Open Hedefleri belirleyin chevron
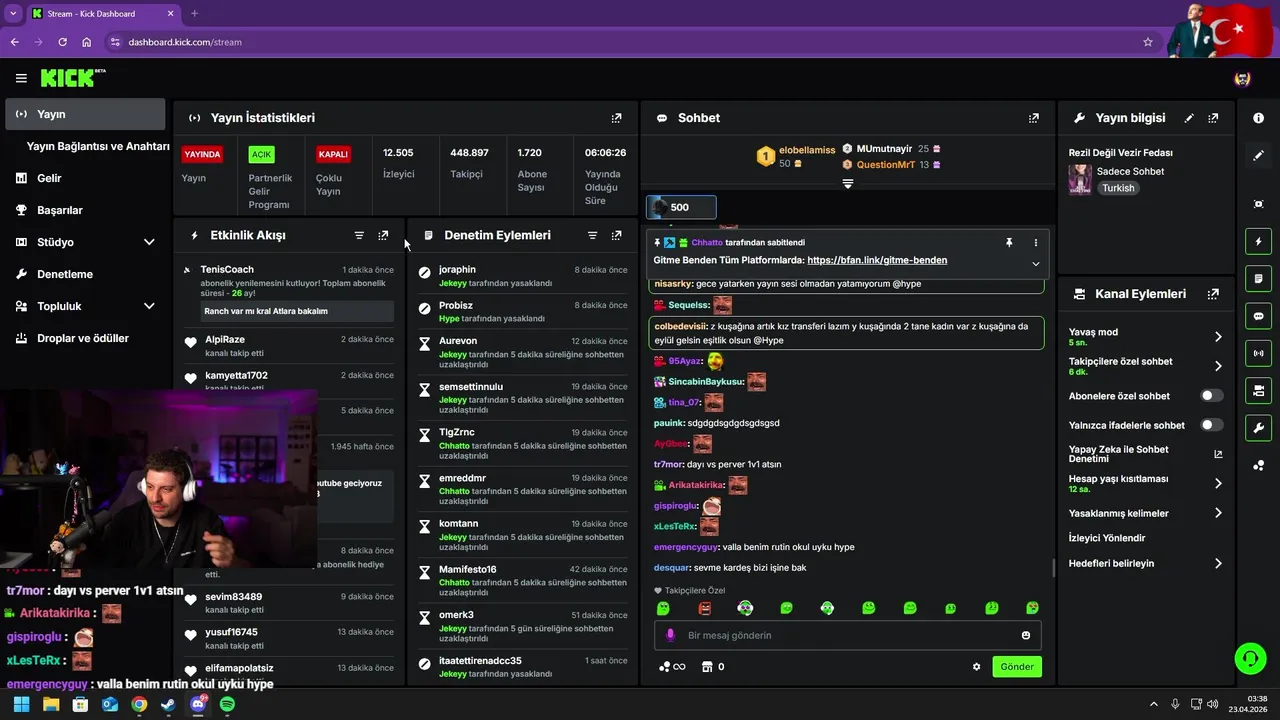The height and width of the screenshot is (720, 1280). click(1218, 563)
